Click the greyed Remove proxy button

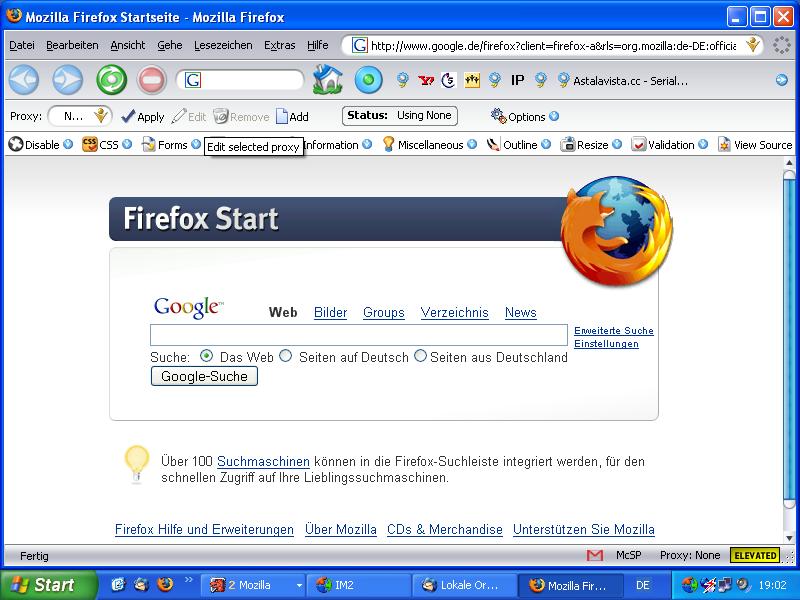click(241, 117)
